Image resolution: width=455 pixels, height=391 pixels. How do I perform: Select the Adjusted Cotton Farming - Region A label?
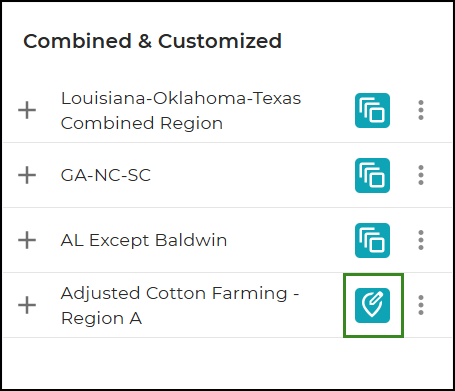click(x=180, y=306)
